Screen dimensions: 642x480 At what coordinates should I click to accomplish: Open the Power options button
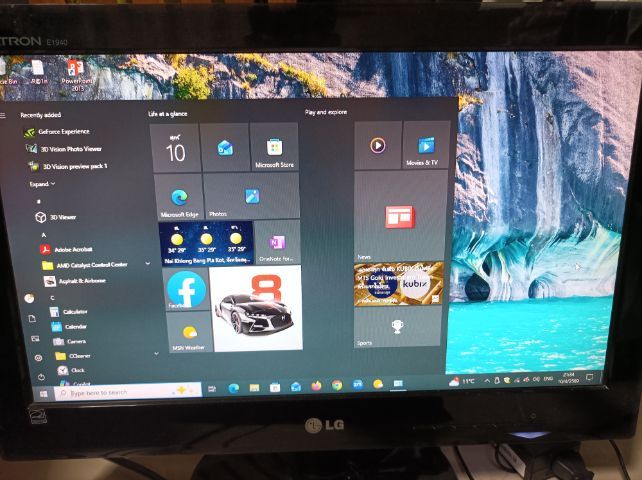[x=41, y=377]
